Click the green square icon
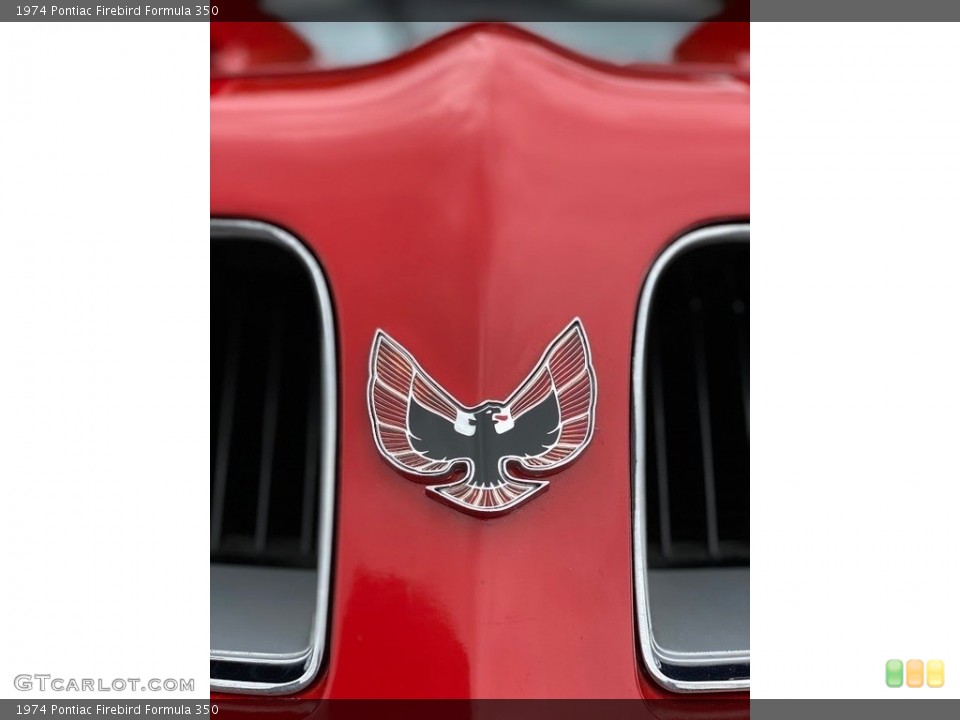This screenshot has height=720, width=960. (x=894, y=673)
